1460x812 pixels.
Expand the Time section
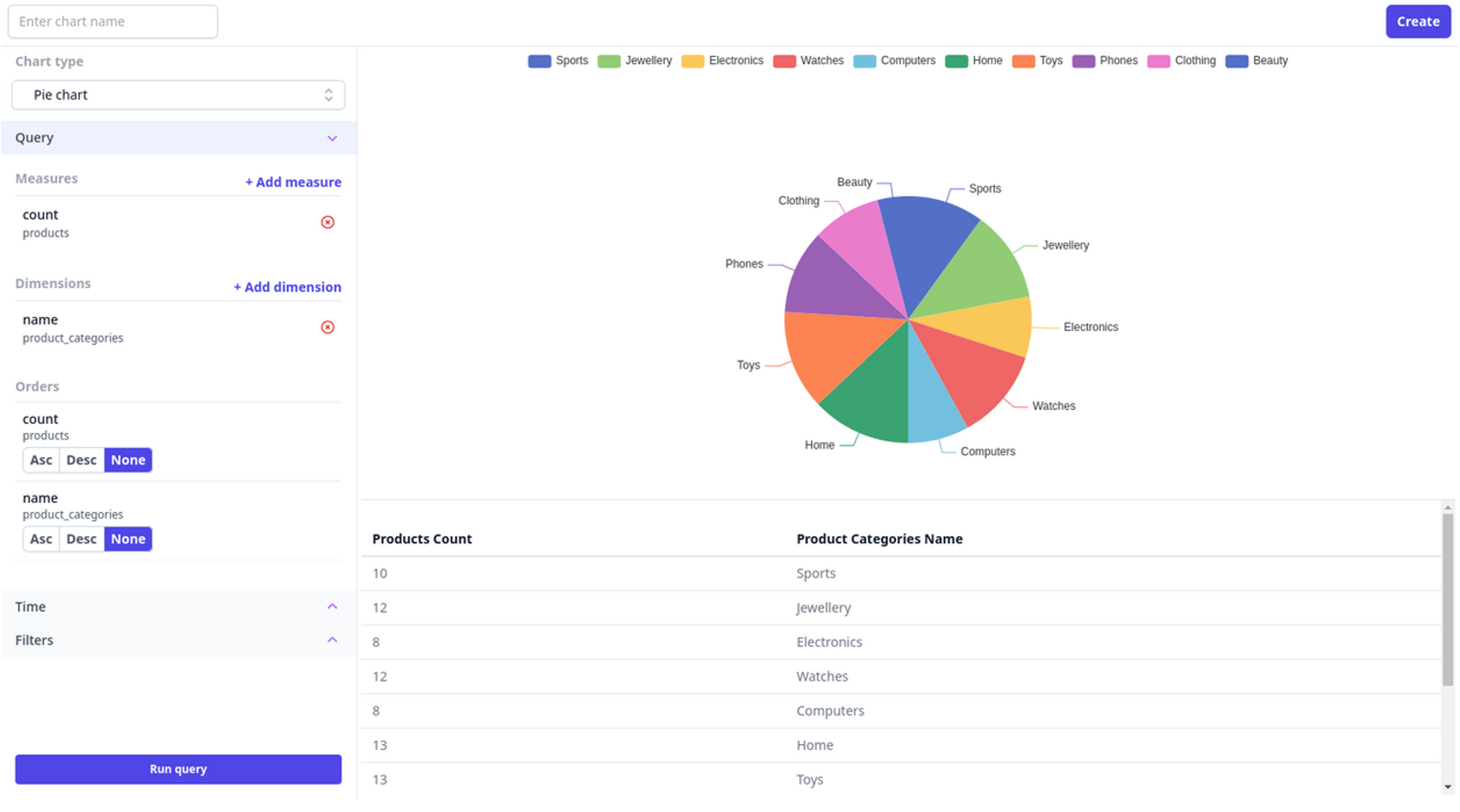tap(333, 606)
